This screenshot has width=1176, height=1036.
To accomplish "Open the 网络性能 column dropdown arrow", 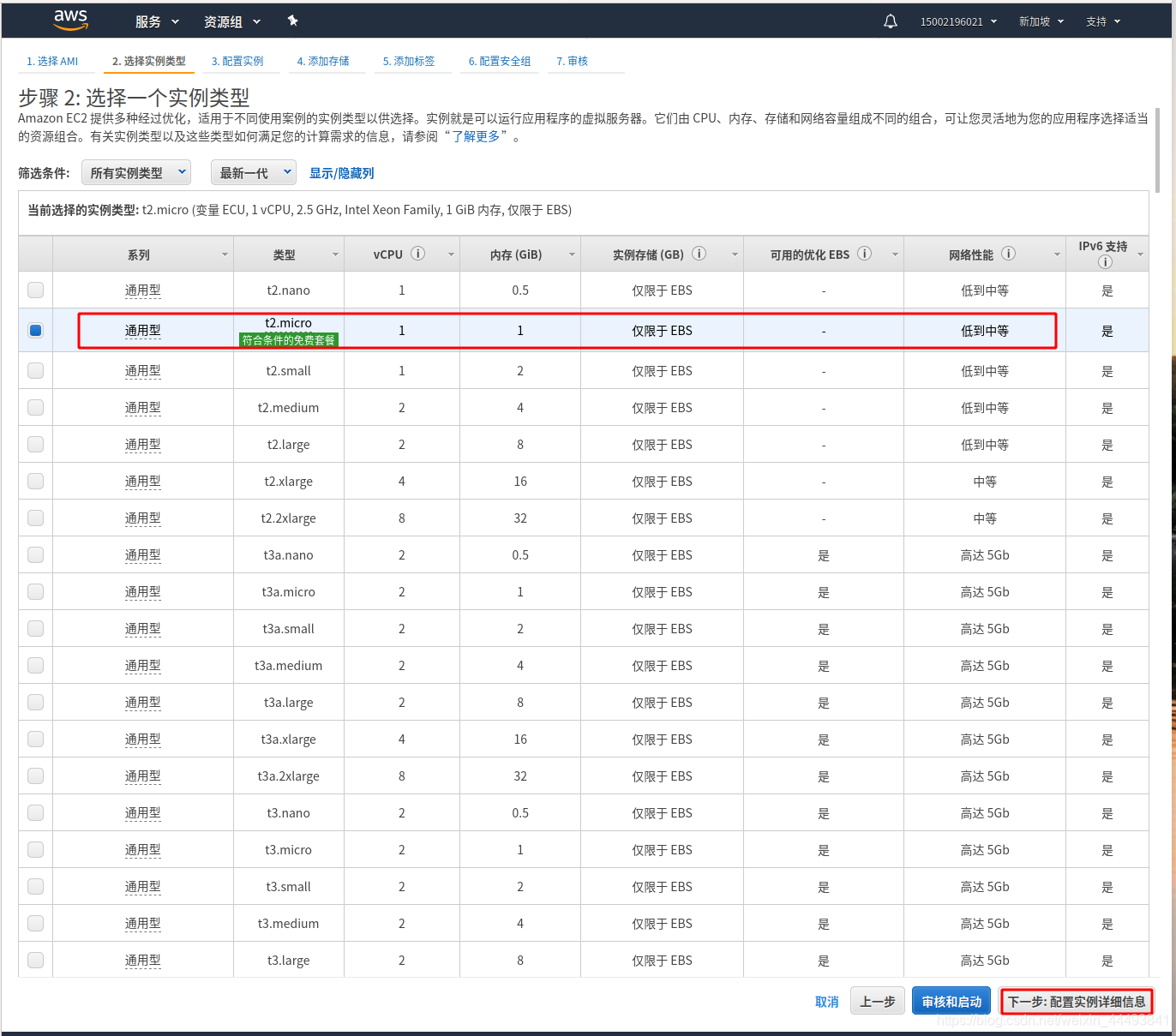I will tap(1057, 255).
